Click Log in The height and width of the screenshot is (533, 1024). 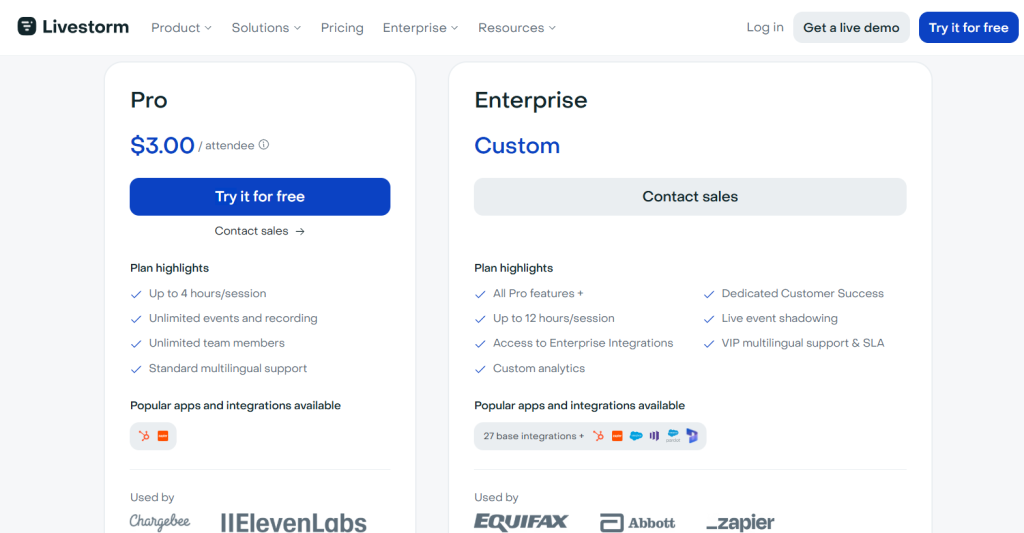click(x=765, y=27)
